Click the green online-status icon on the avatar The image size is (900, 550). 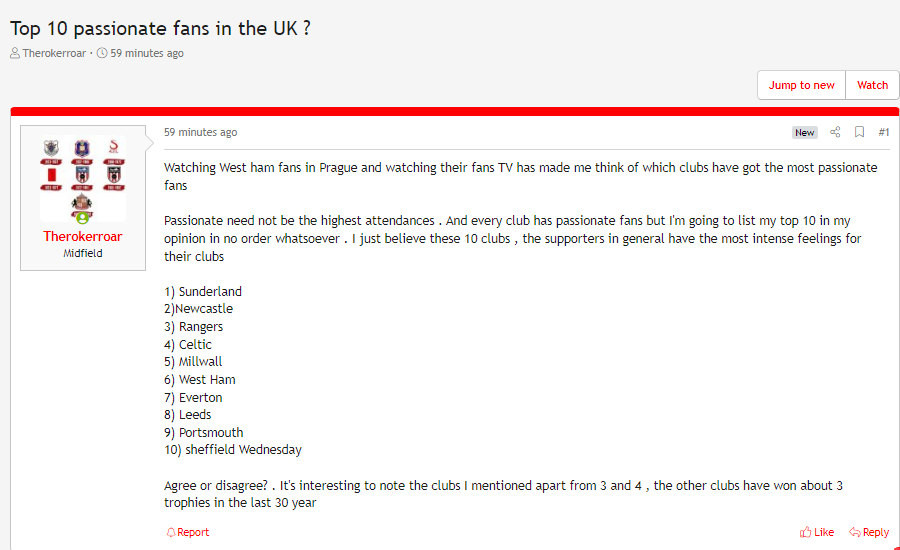click(83, 218)
